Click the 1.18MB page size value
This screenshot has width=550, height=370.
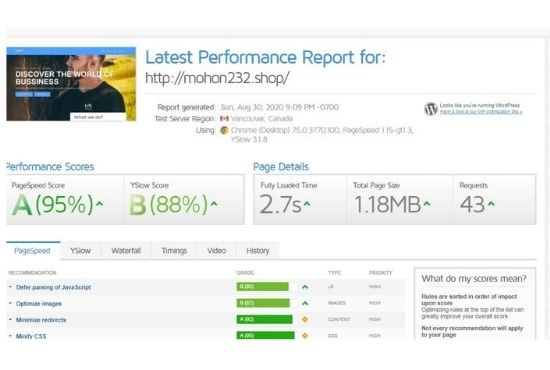pyautogui.click(x=387, y=204)
